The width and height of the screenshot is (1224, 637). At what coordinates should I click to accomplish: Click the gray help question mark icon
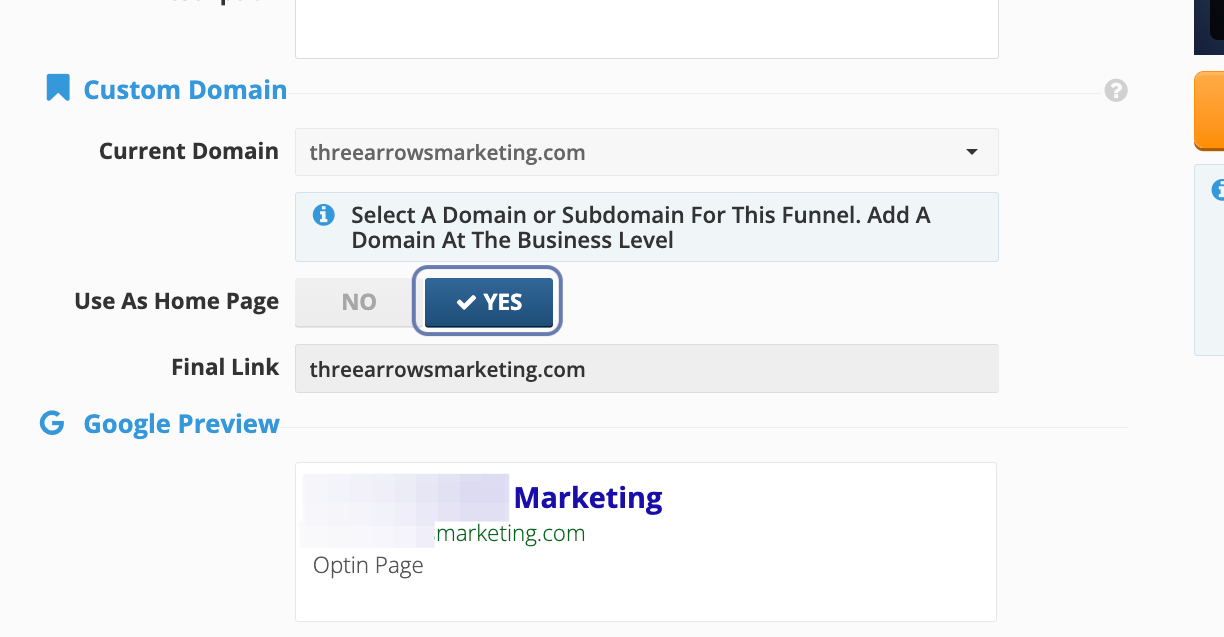pos(1116,91)
